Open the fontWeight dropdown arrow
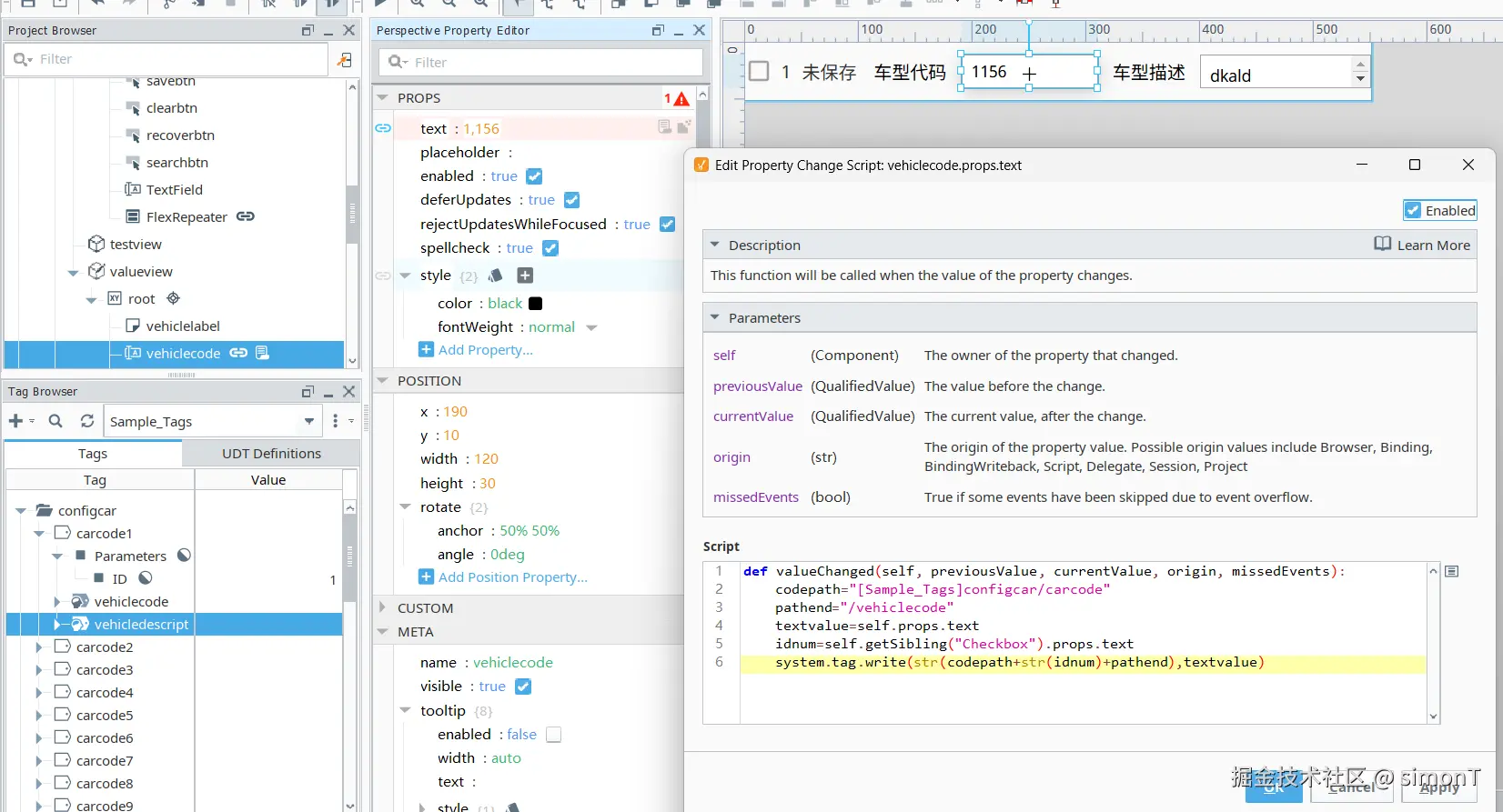Viewport: 1503px width, 812px height. point(591,327)
